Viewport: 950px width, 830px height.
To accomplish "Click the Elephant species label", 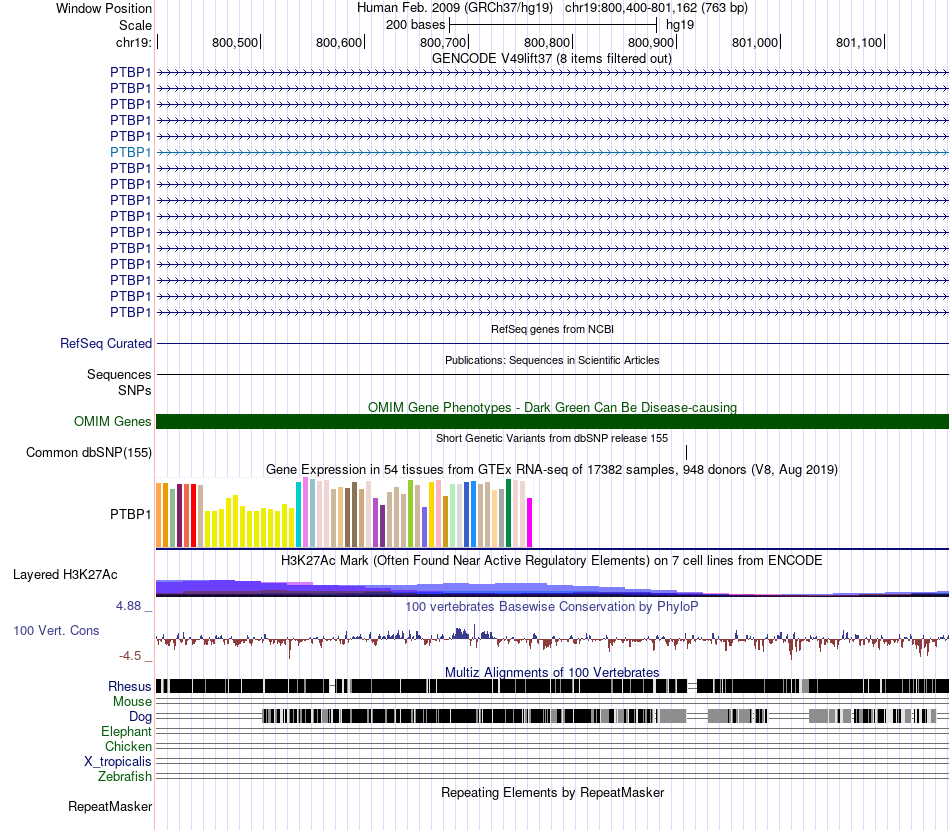I will tap(126, 732).
